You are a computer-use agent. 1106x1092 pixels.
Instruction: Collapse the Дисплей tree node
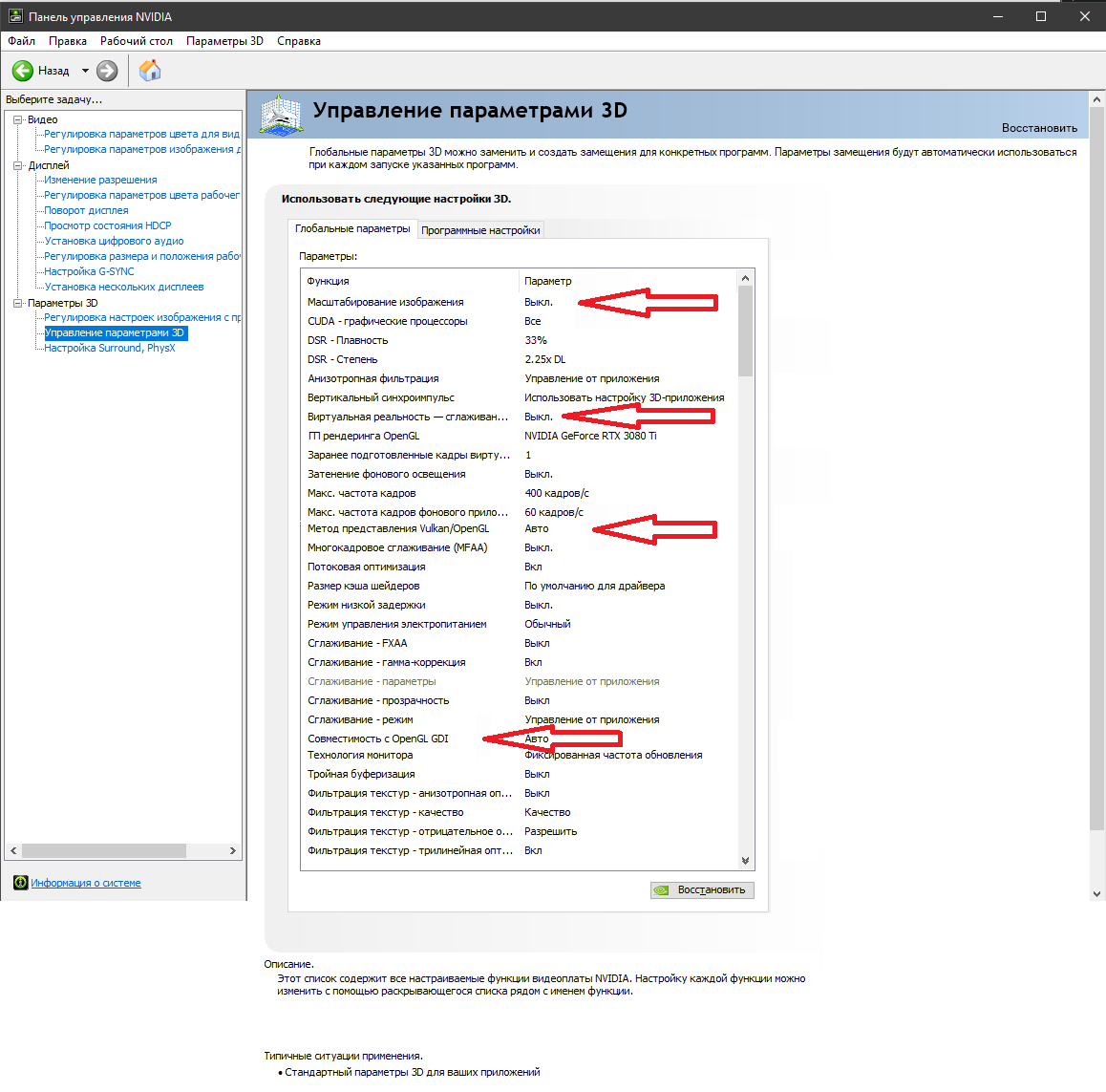tap(17, 165)
